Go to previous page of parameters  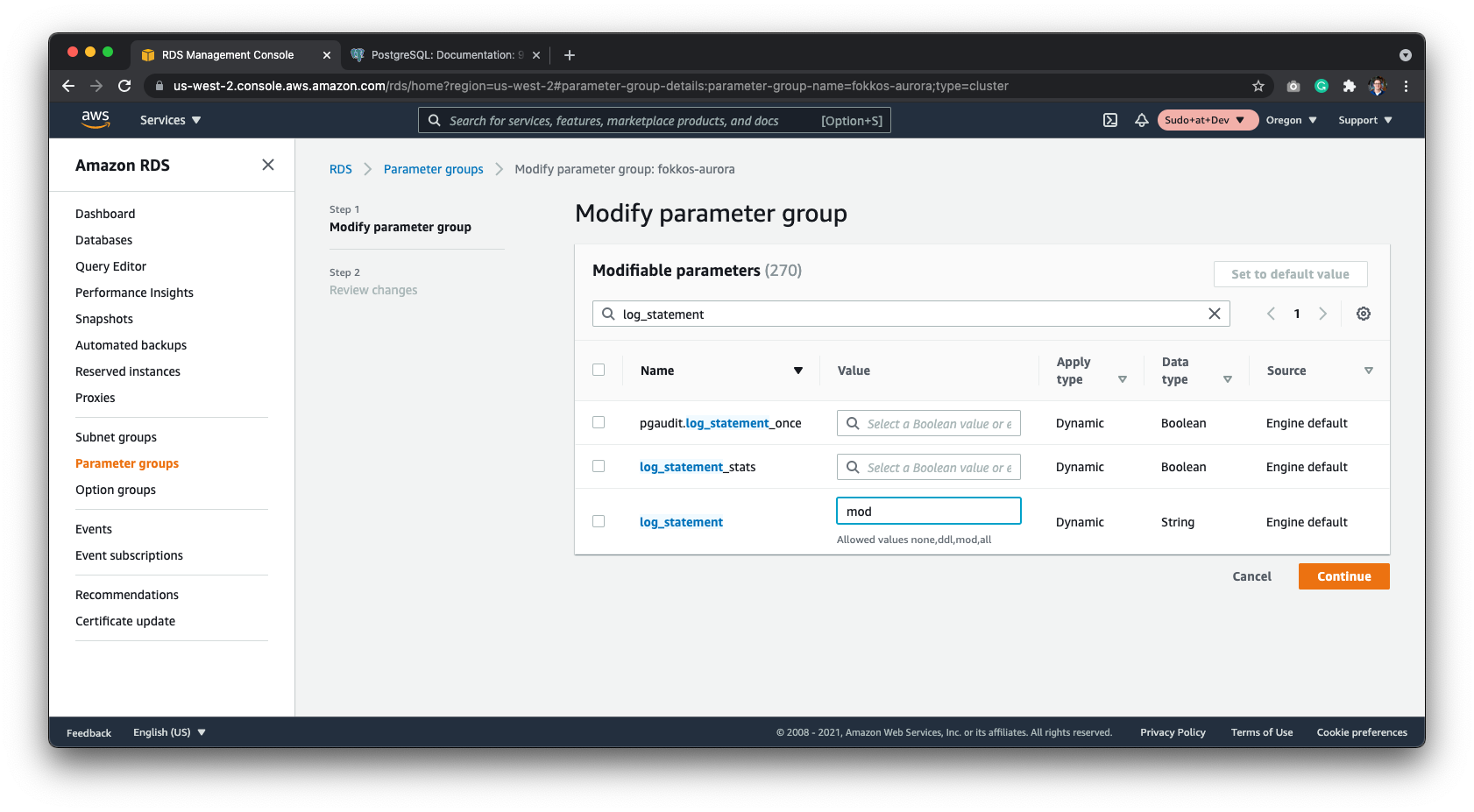click(x=1271, y=314)
